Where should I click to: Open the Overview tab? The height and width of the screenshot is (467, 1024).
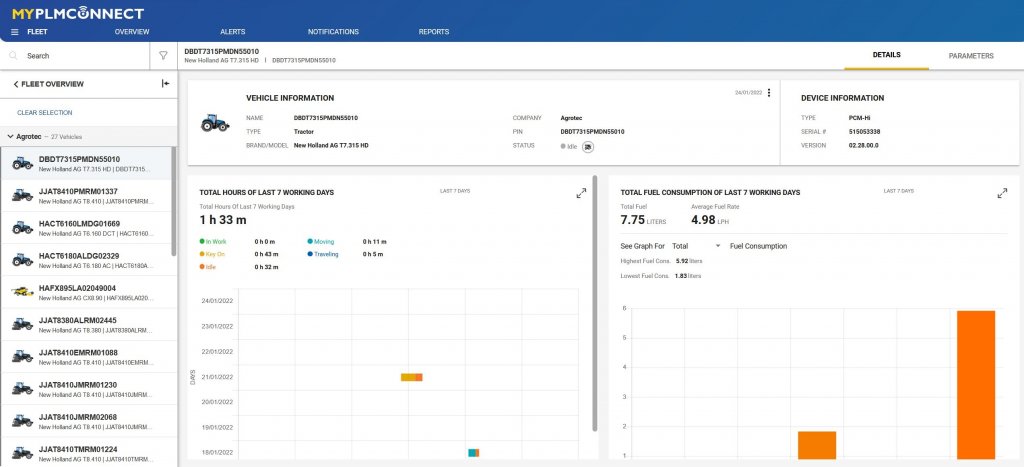click(x=132, y=32)
